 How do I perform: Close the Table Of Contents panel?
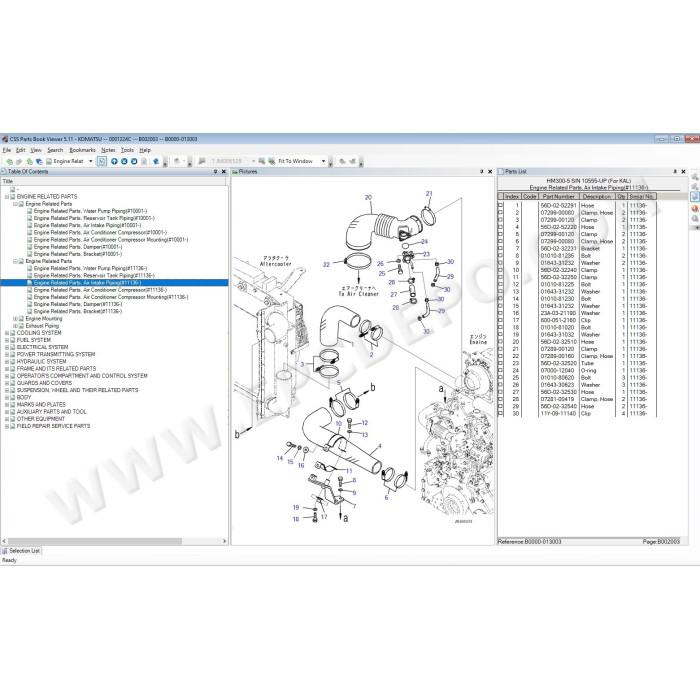[x=224, y=171]
